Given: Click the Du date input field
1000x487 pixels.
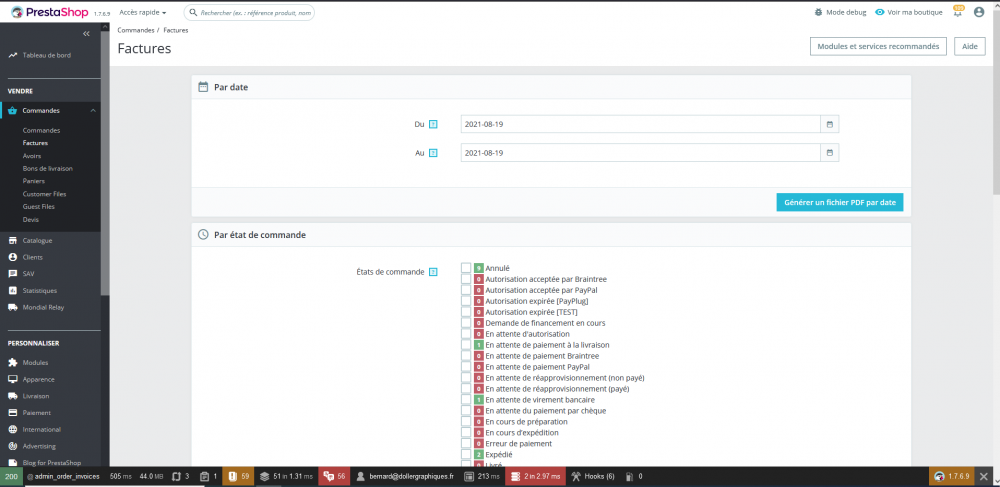Looking at the screenshot, I should (x=640, y=124).
